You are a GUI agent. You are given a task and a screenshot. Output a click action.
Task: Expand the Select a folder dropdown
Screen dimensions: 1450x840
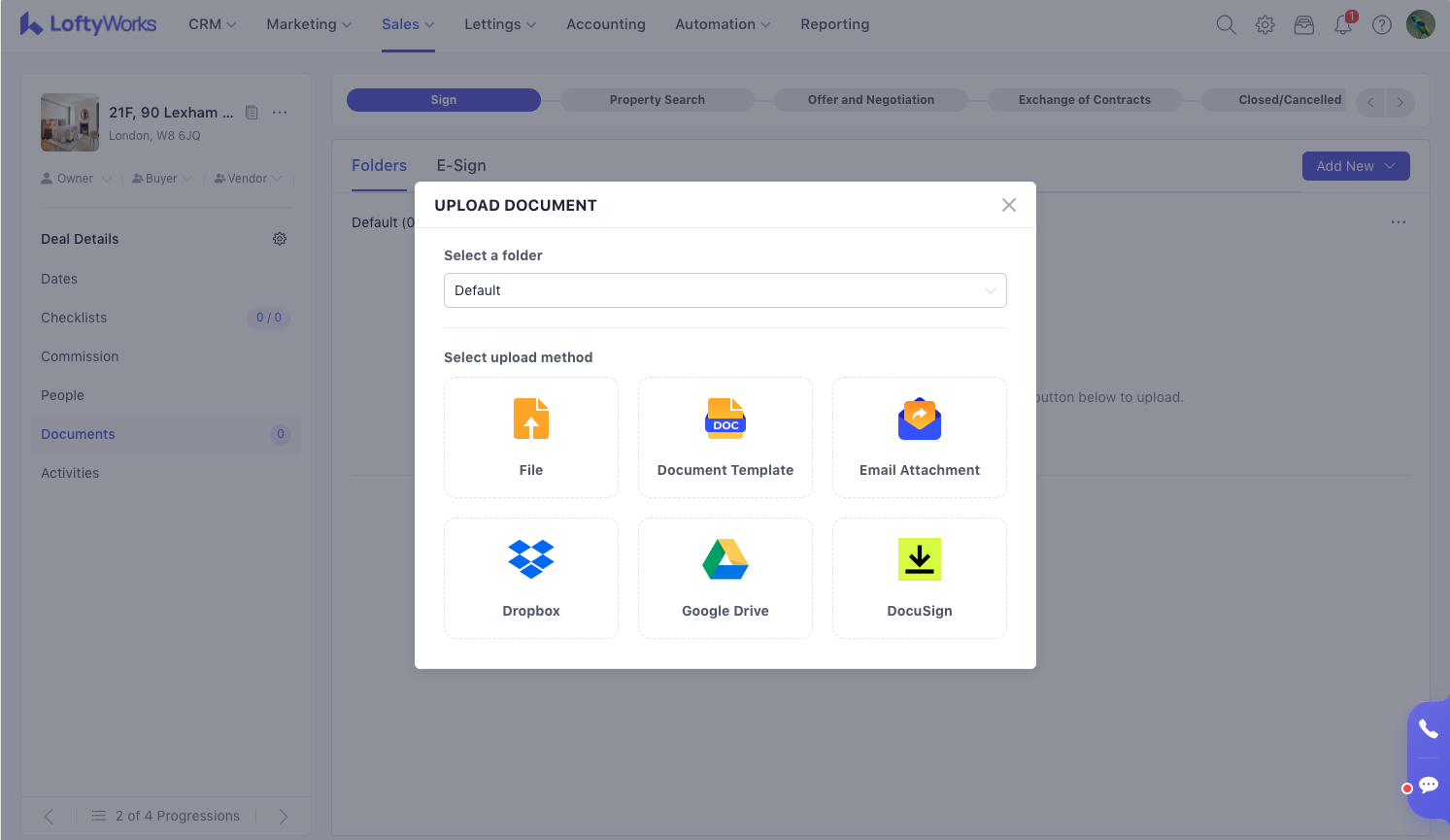point(725,290)
